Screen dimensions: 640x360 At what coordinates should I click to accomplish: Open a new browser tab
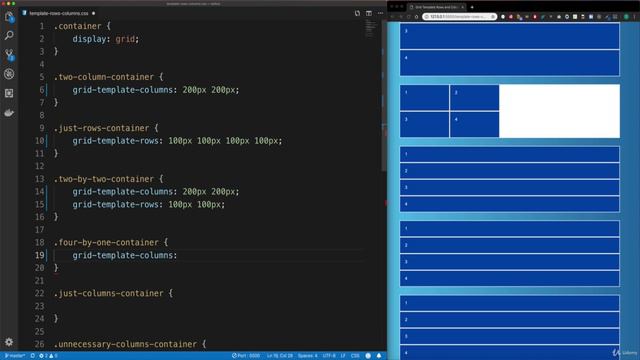tap(472, 7)
